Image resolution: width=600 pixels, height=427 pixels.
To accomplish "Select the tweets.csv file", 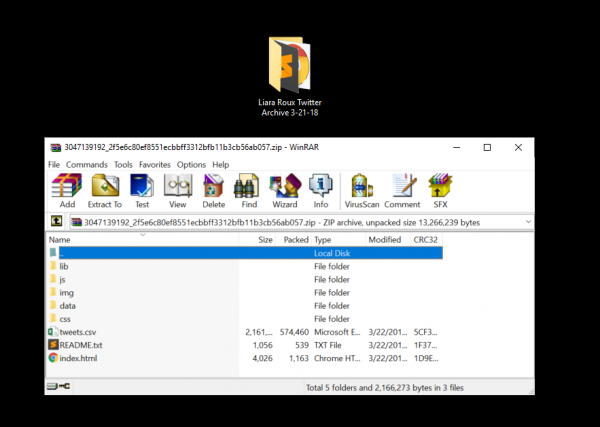I will tap(77, 331).
